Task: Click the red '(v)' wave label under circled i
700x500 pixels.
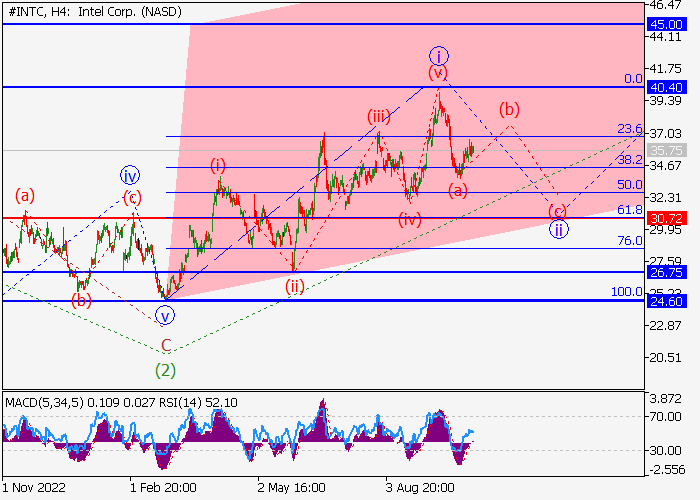Action: (438, 72)
